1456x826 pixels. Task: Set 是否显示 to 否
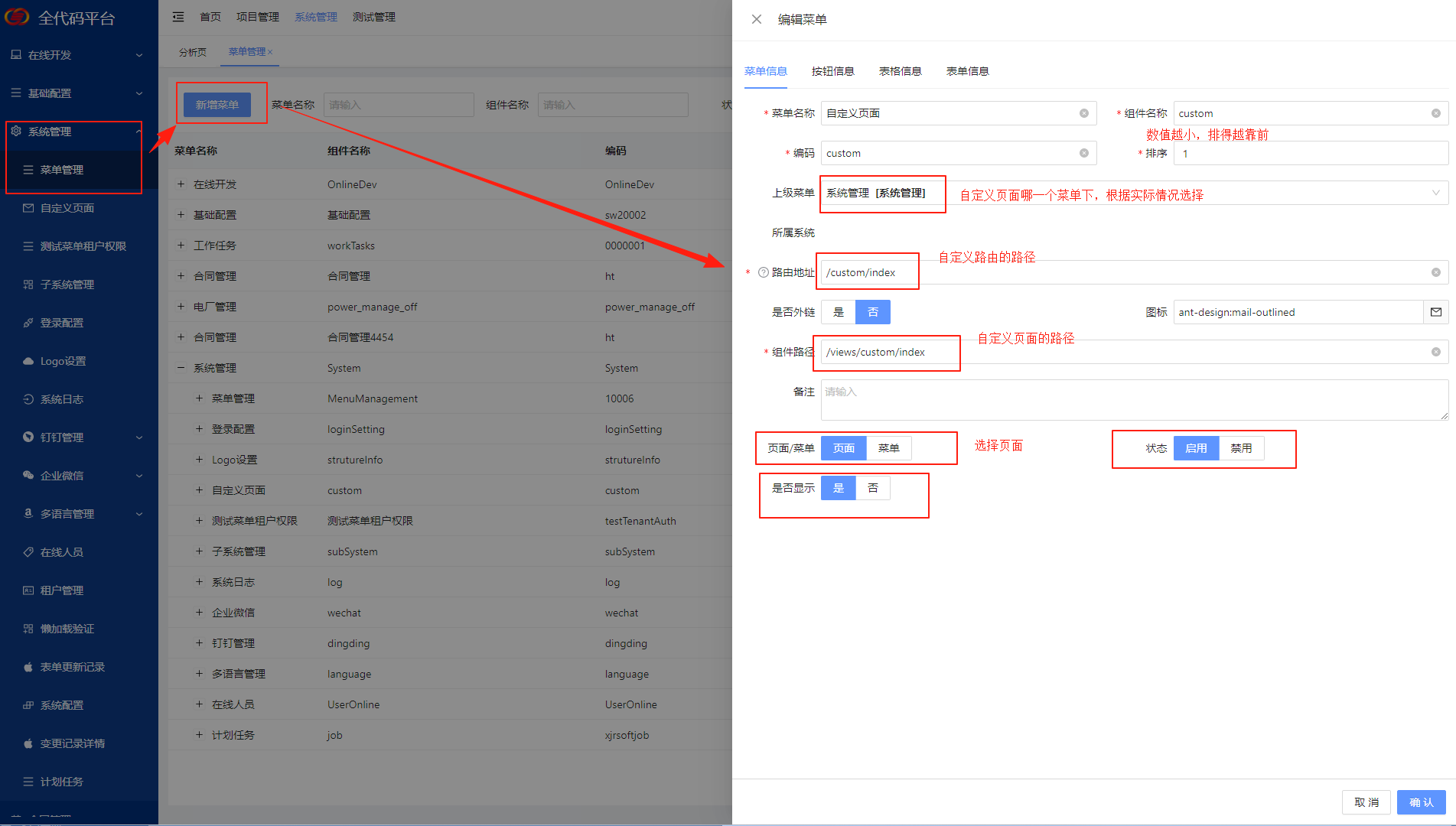pos(873,488)
